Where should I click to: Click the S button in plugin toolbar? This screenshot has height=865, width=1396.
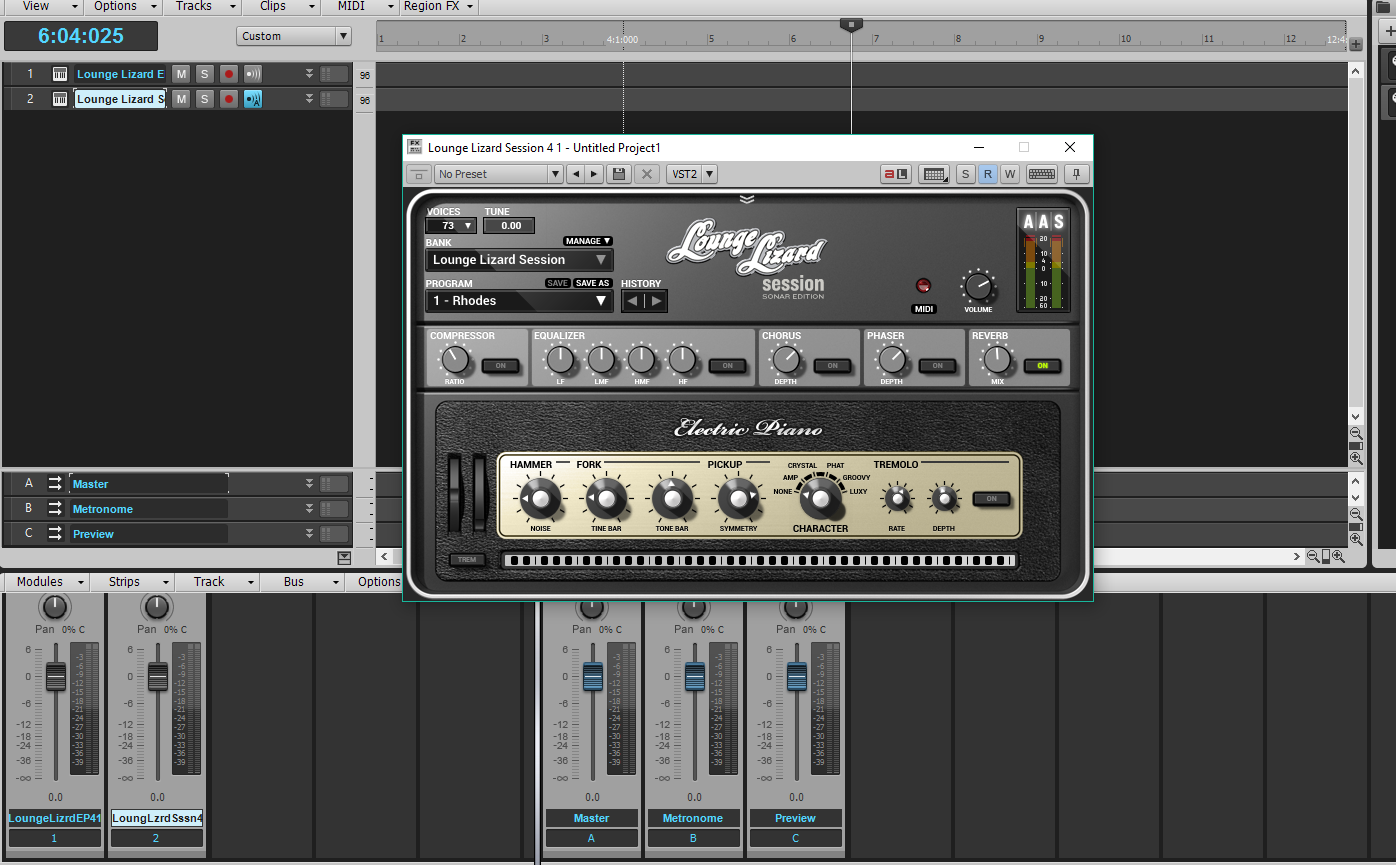click(x=965, y=174)
